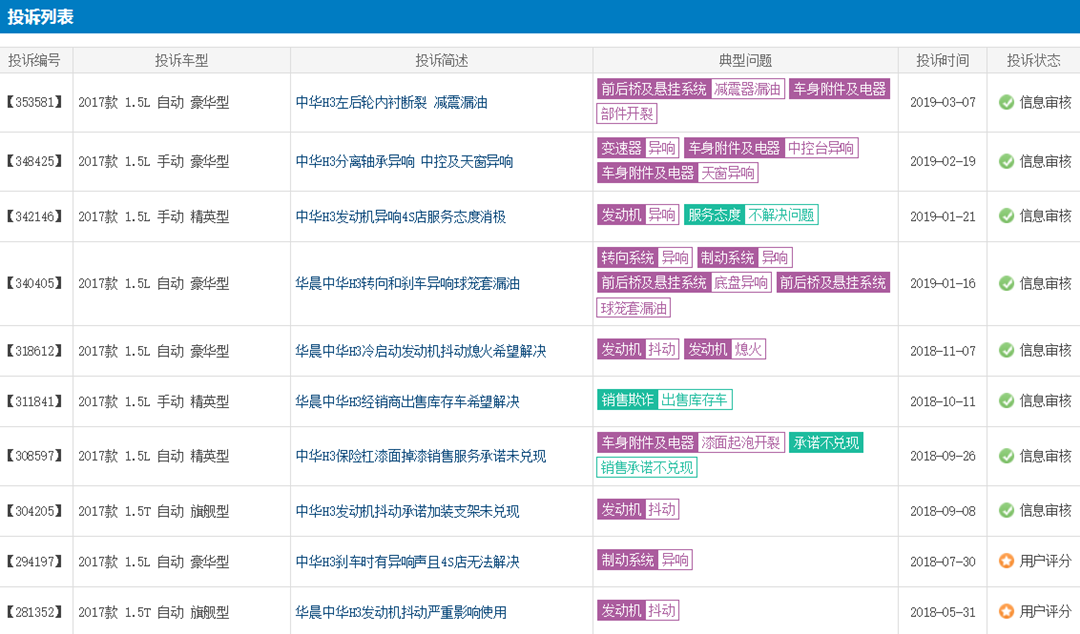
Task: Open complaint 华晨中华H3经销商出售库存车希望解决
Action: click(407, 401)
